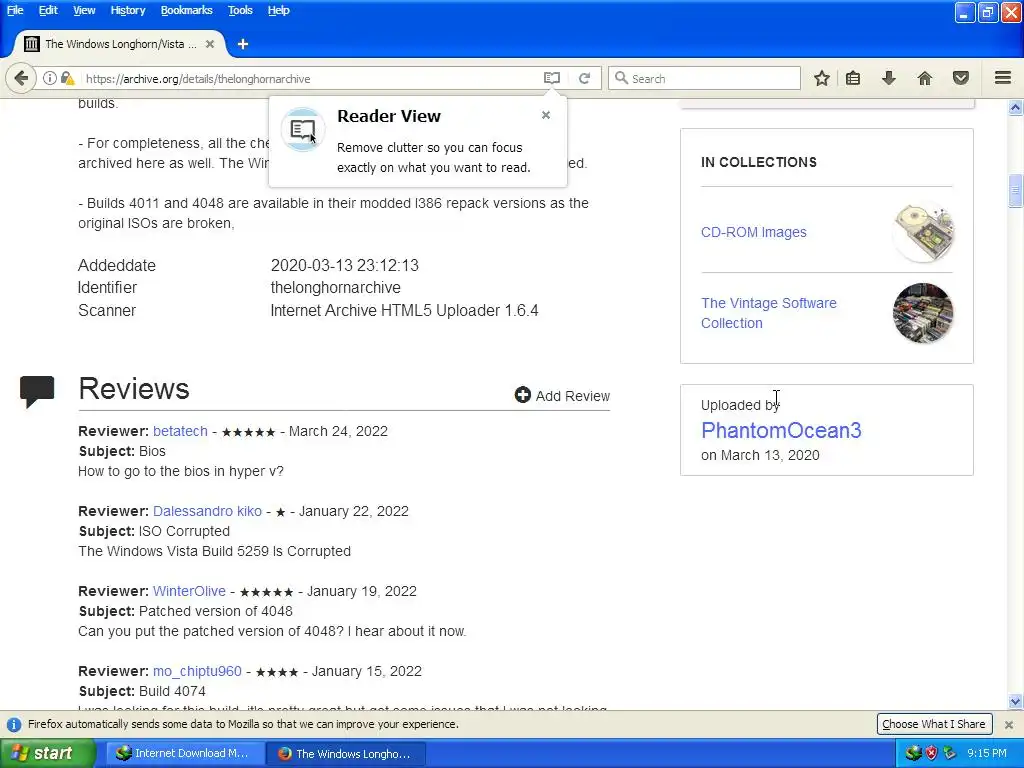The height and width of the screenshot is (768, 1024).
Task: Open the Help menu
Action: pyautogui.click(x=278, y=10)
